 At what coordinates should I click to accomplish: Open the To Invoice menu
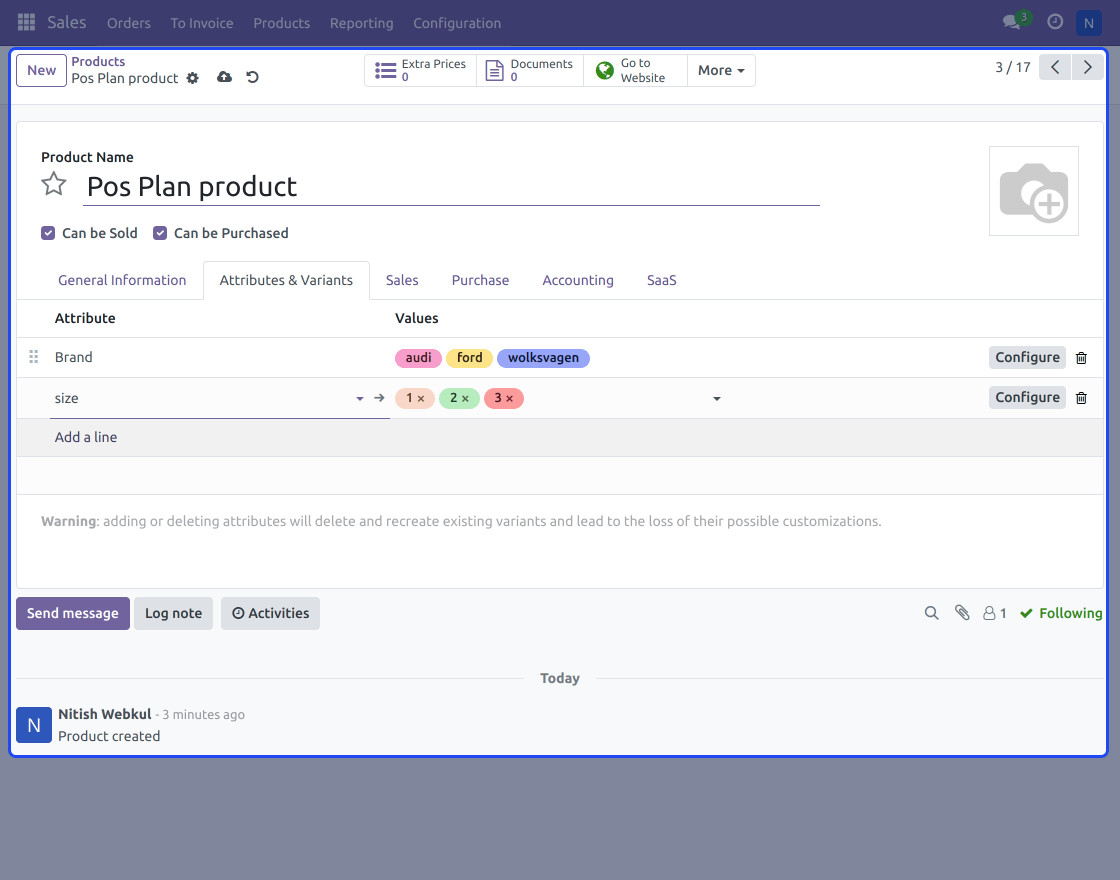201,23
